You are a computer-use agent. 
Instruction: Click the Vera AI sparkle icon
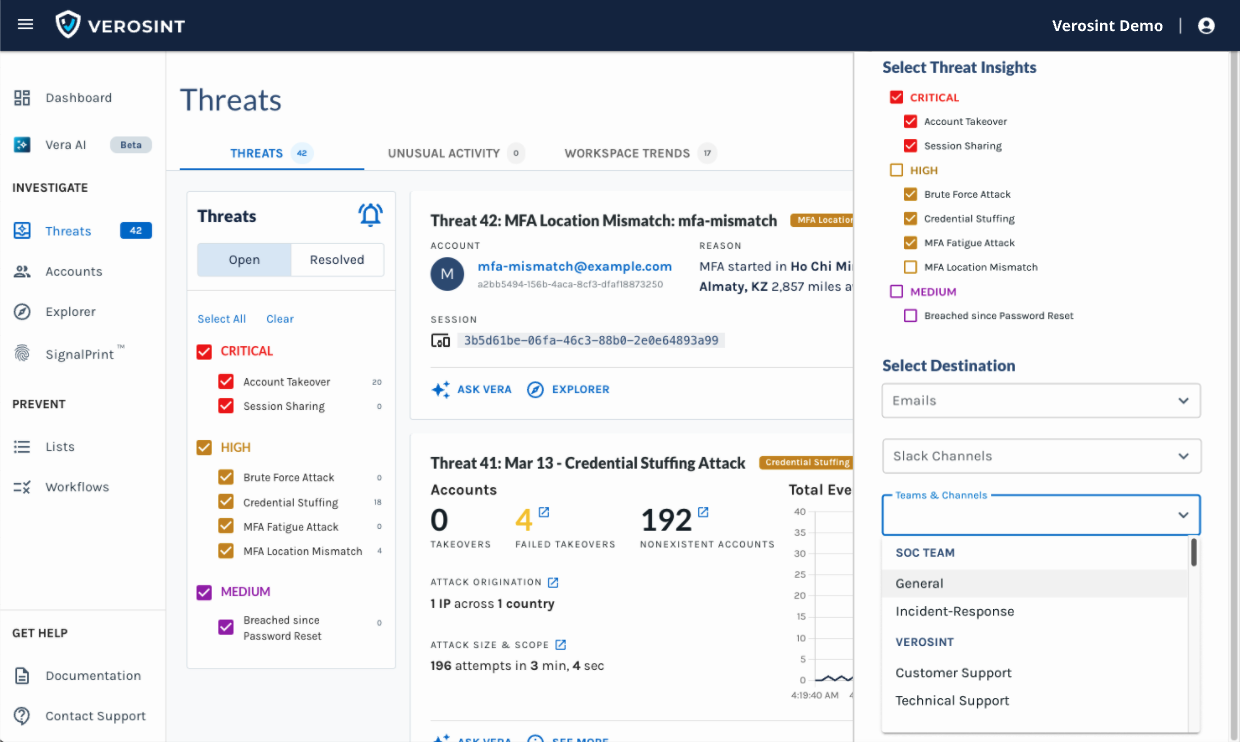point(22,145)
